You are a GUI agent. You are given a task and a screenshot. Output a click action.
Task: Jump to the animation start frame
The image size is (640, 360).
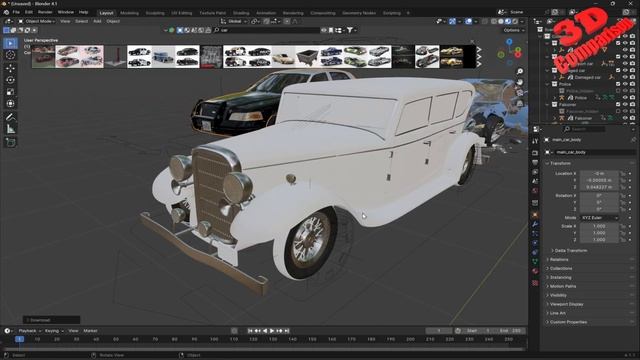[x=250, y=331]
